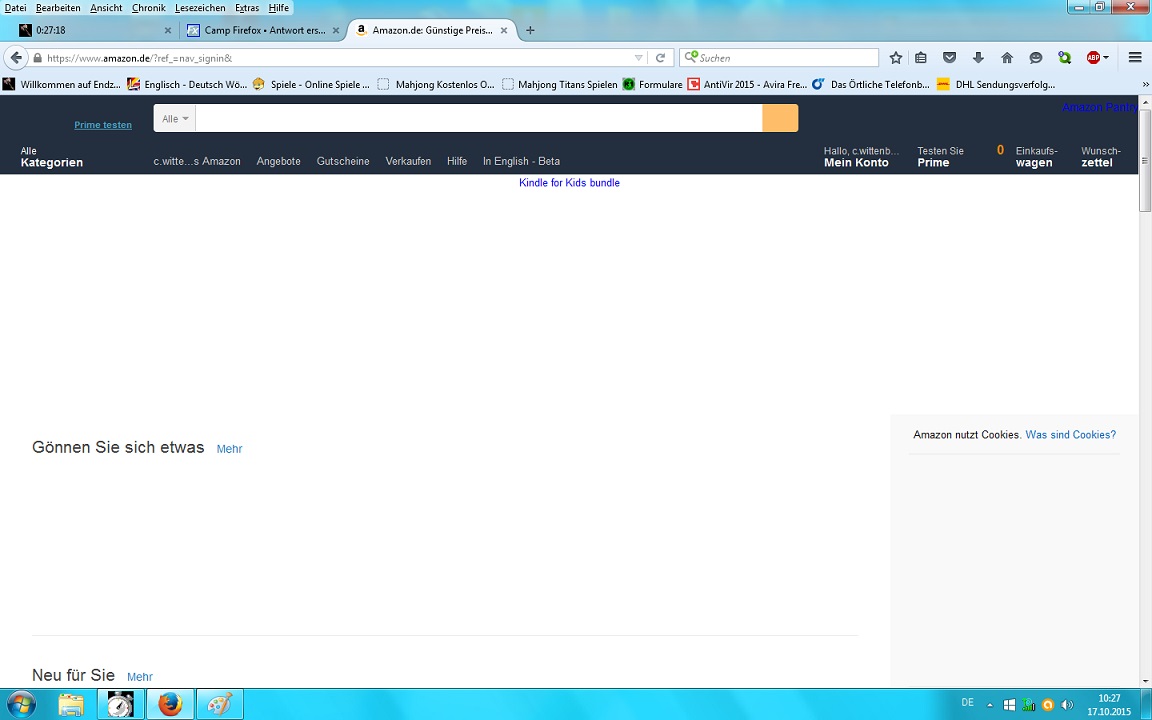Open the Downloads arrow icon
The width and height of the screenshot is (1152, 720).
978,57
